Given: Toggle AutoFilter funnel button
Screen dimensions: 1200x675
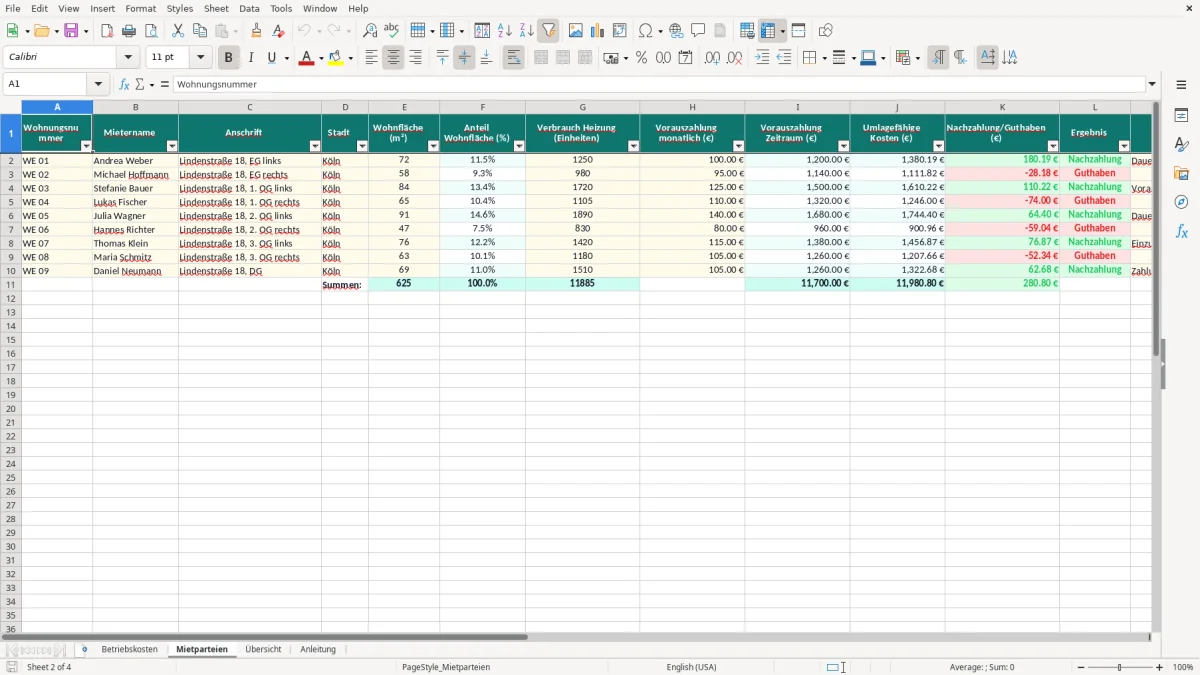Looking at the screenshot, I should pos(549,31).
